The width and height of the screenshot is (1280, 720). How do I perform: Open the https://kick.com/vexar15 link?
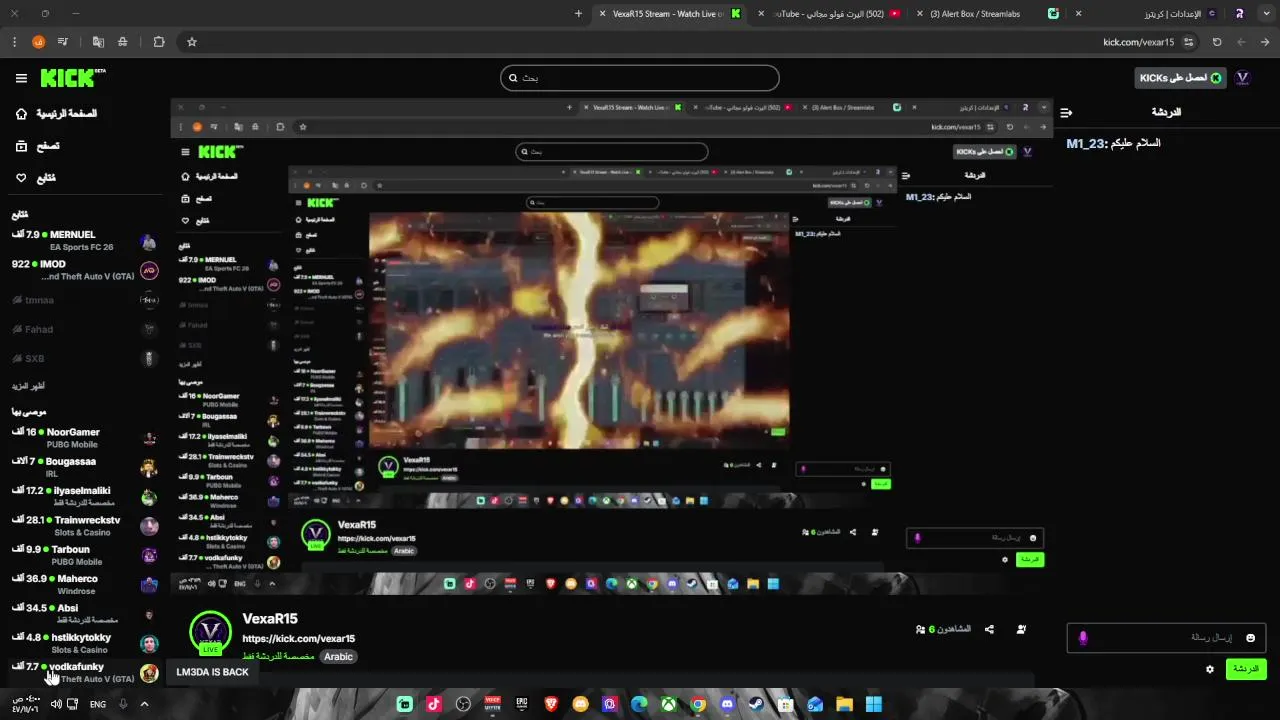pos(298,639)
